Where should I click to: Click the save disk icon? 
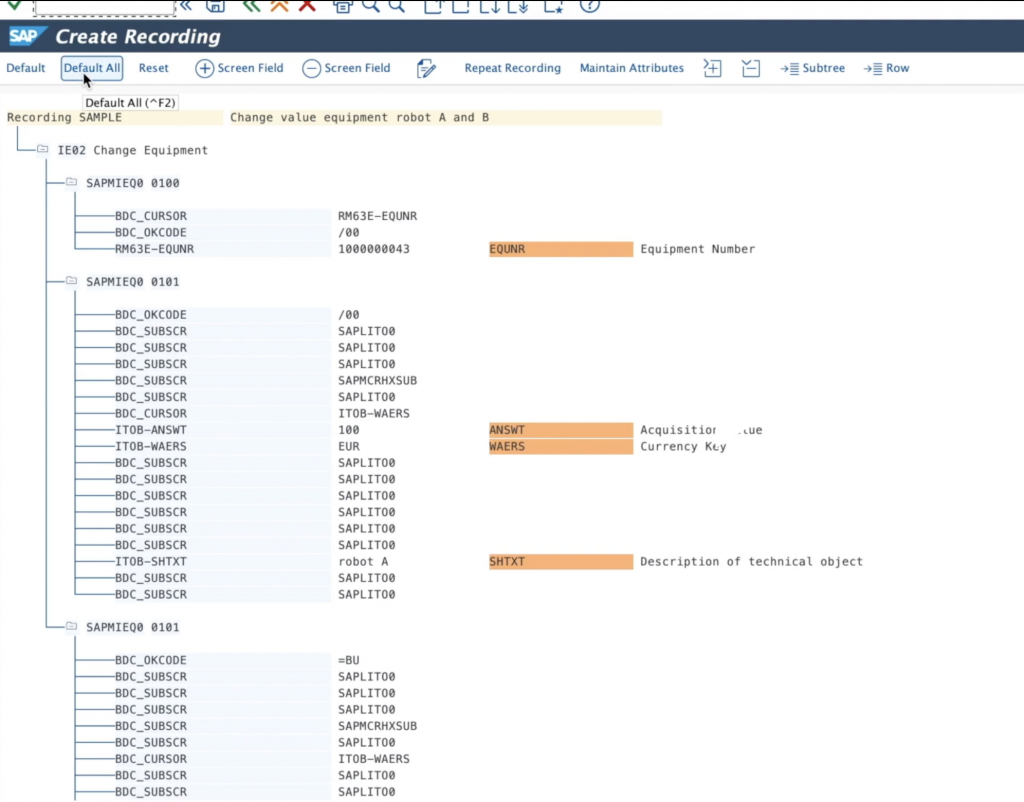pyautogui.click(x=215, y=5)
